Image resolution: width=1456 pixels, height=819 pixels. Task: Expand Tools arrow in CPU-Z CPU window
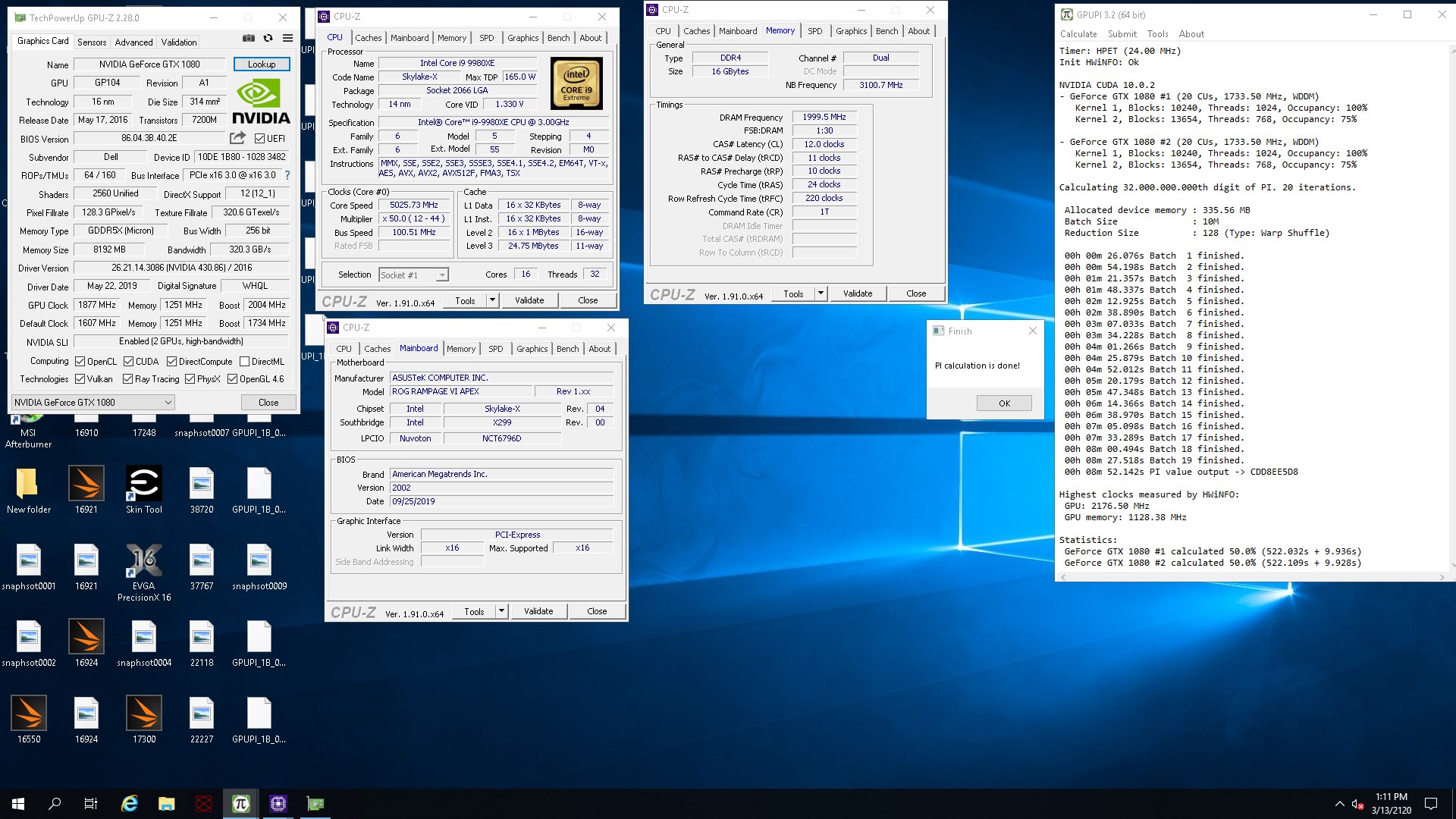[x=492, y=300]
